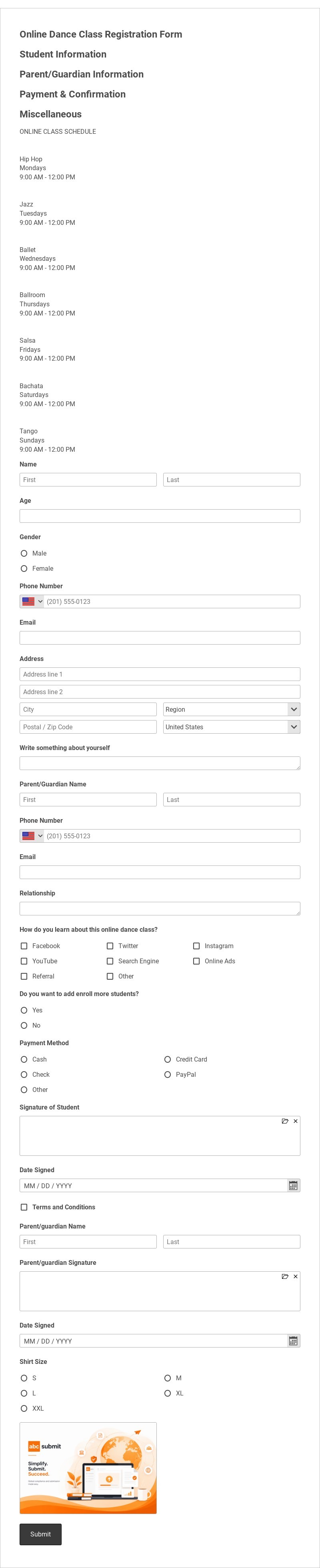The width and height of the screenshot is (320, 1568).
Task: Tick the YouTube checkbox
Action: [x=24, y=961]
